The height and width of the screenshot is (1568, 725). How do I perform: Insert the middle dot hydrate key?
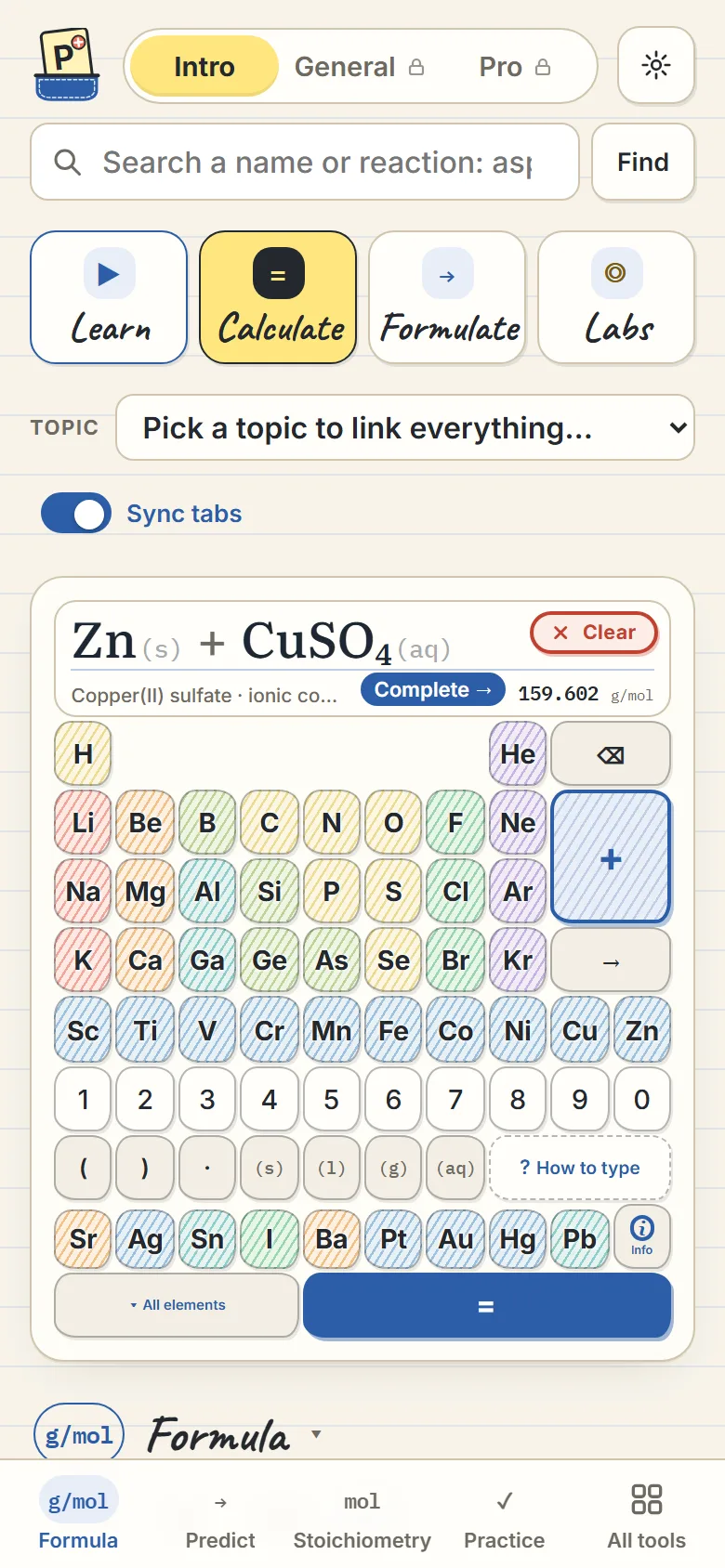(206, 1168)
